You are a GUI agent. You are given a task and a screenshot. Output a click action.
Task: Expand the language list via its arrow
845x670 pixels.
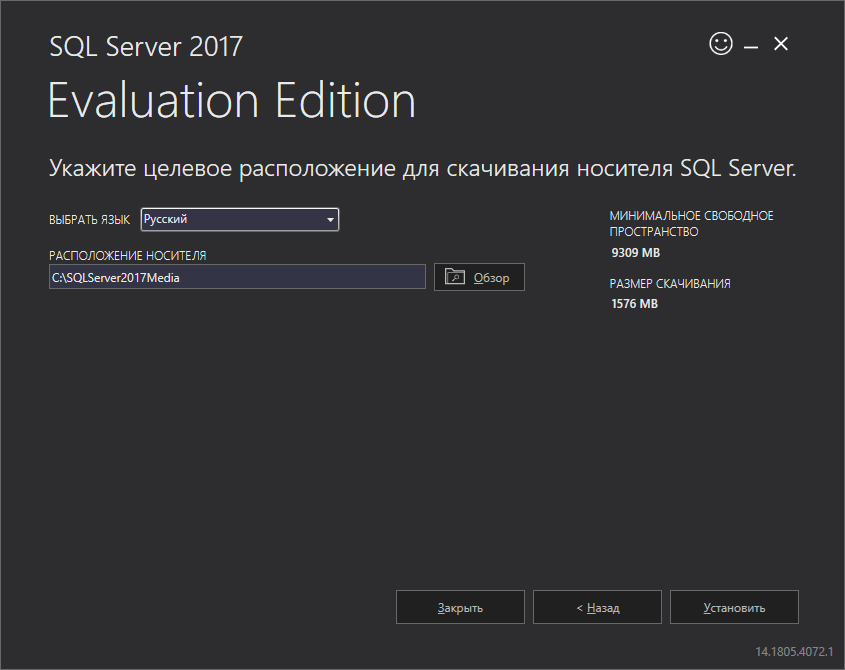pyautogui.click(x=330, y=220)
